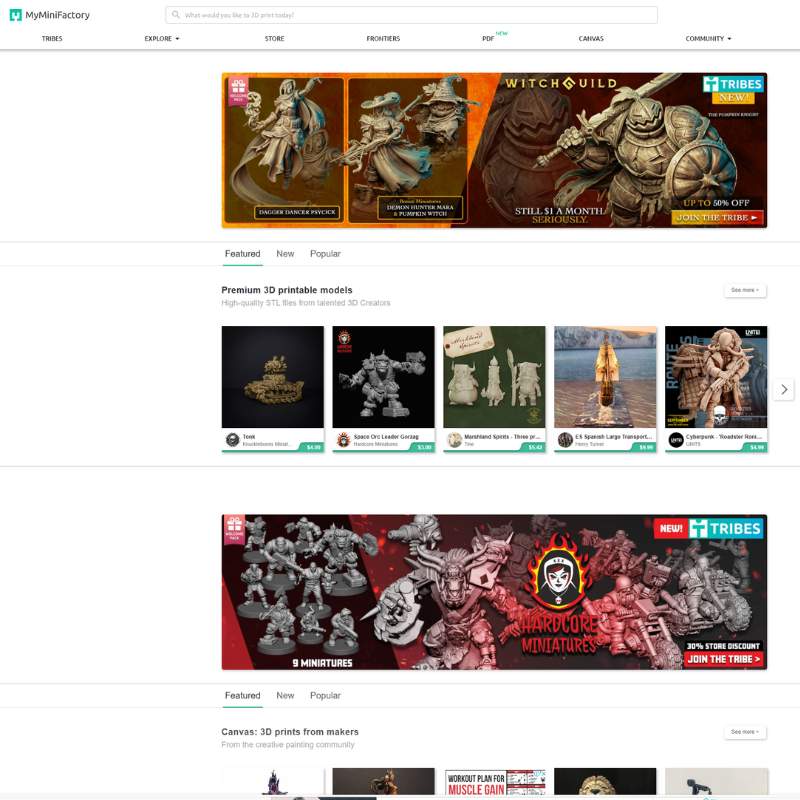Image resolution: width=800 pixels, height=800 pixels.
Task: Expand the Community dropdown menu
Action: tap(708, 39)
